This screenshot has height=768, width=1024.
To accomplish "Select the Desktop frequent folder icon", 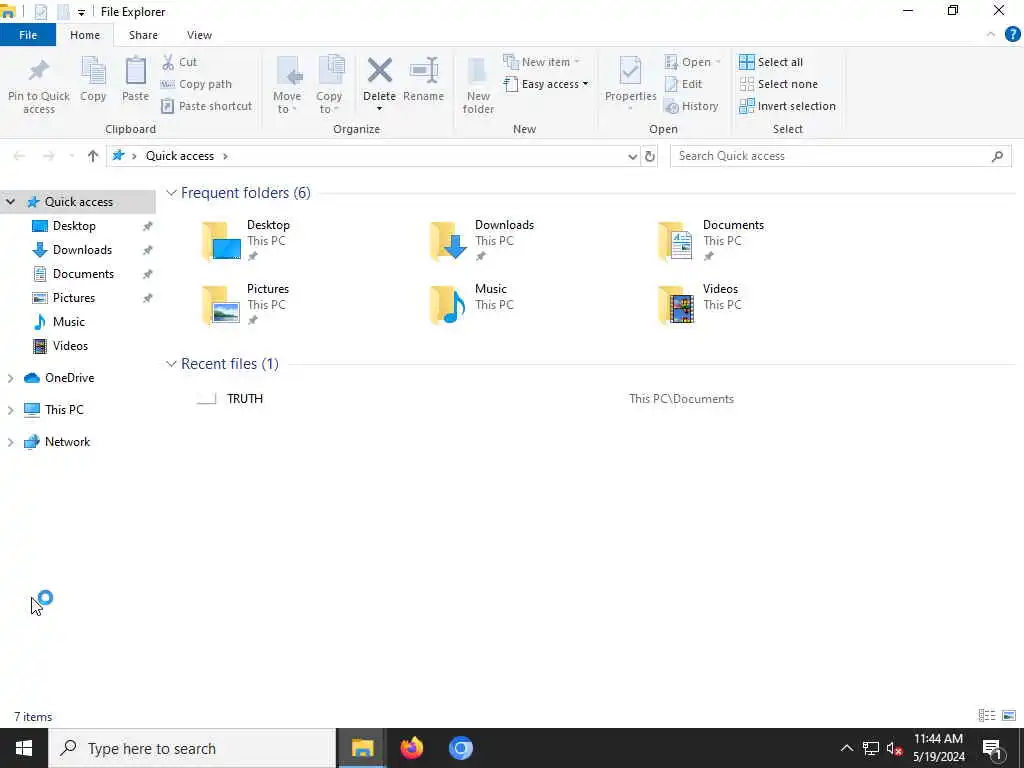I will coord(221,241).
